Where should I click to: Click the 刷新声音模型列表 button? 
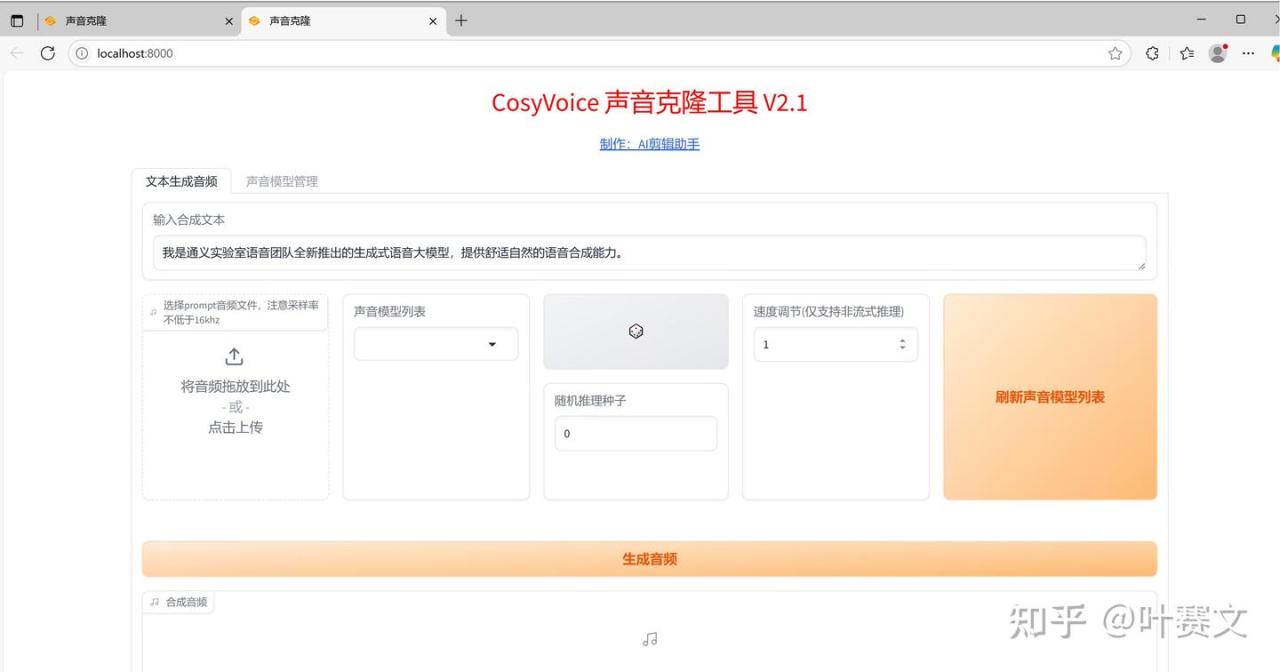[x=1050, y=397]
